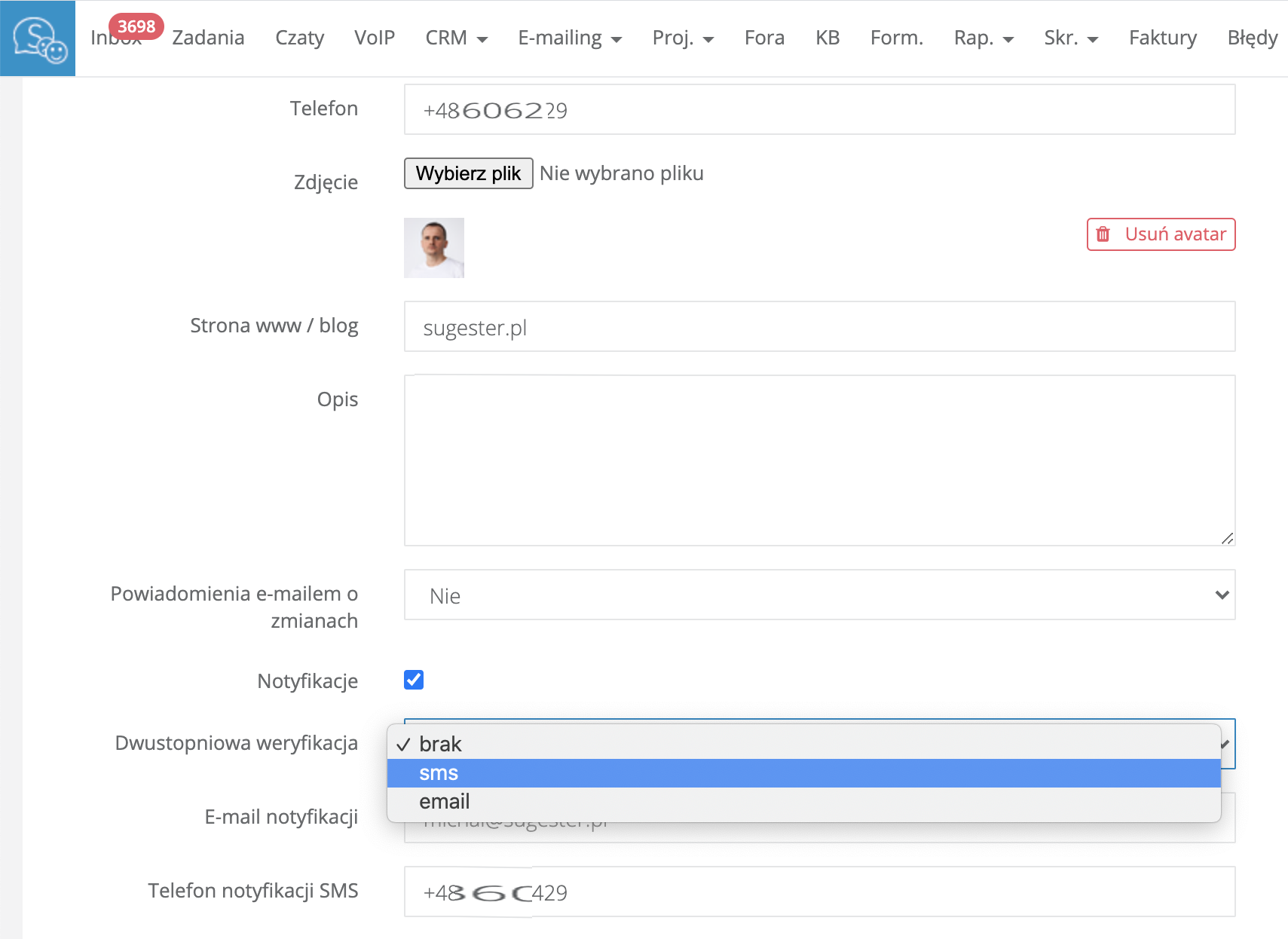Click into the Telefon input field
1288x939 pixels.
click(818, 110)
